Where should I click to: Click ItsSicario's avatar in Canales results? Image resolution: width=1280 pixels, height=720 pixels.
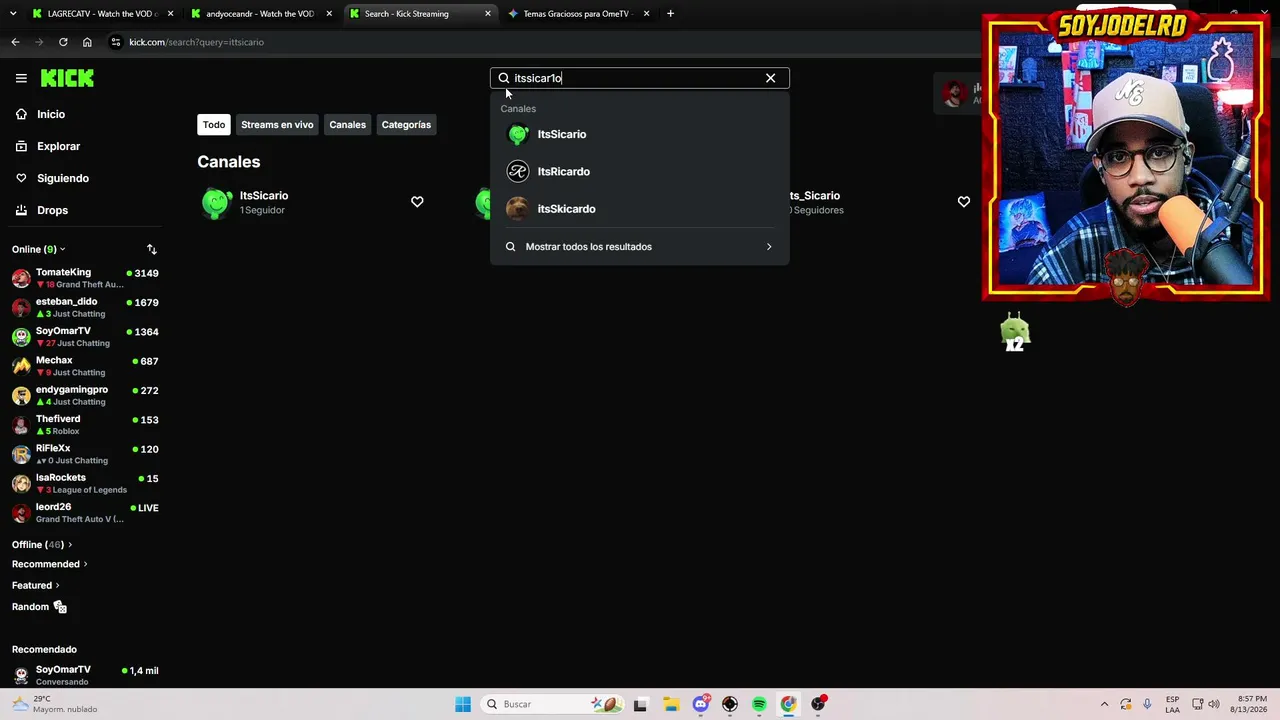point(216,202)
